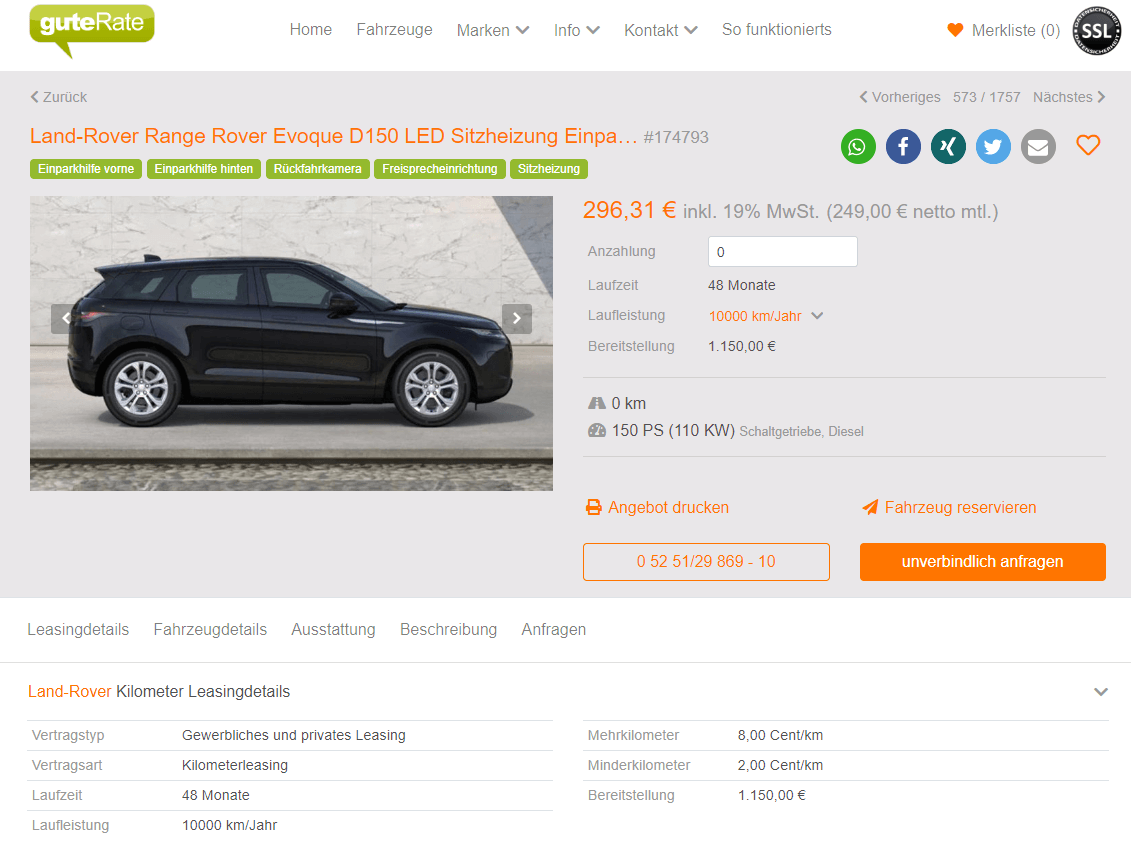Click the 2,00 Cent/km Minderkilometer value
Viewport: 1131px width, 842px height.
coord(780,765)
